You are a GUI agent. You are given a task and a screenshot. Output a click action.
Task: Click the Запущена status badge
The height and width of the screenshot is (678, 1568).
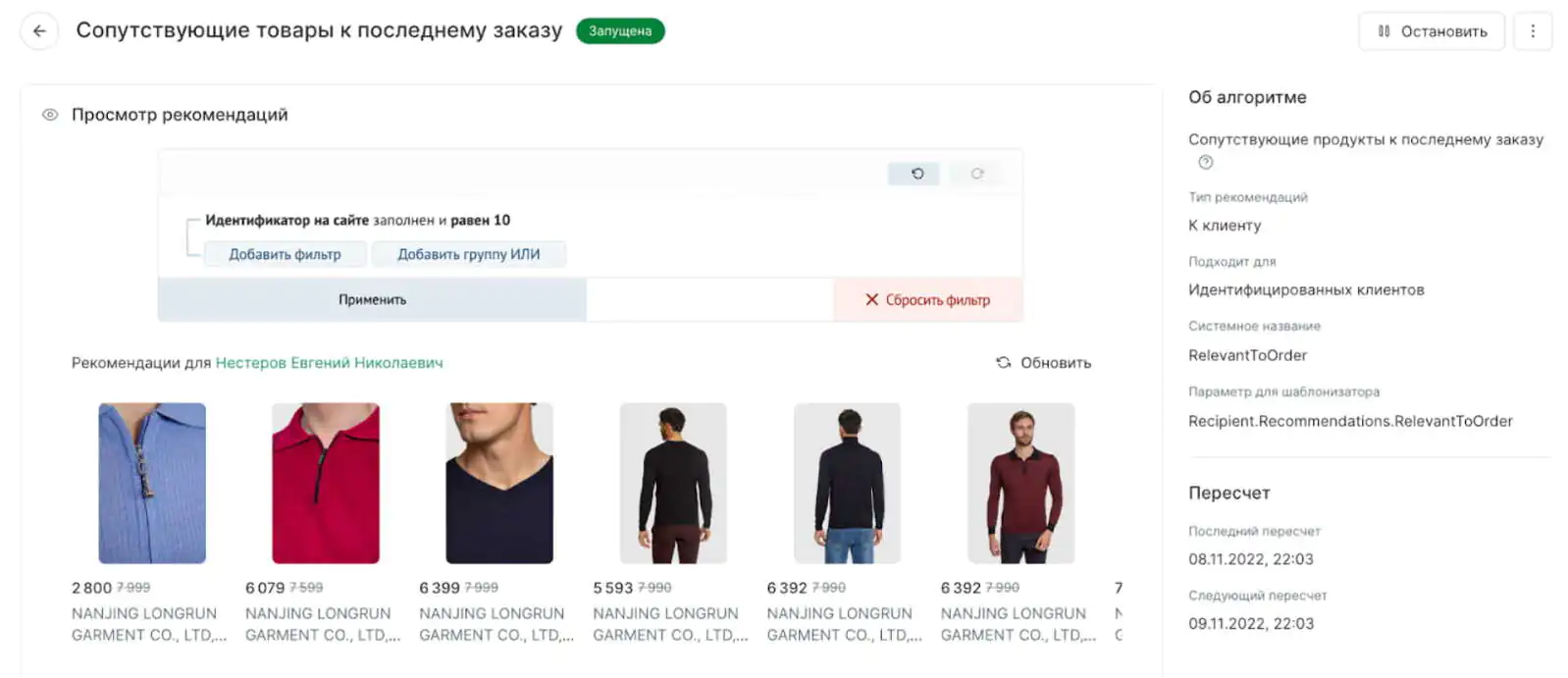(x=620, y=31)
